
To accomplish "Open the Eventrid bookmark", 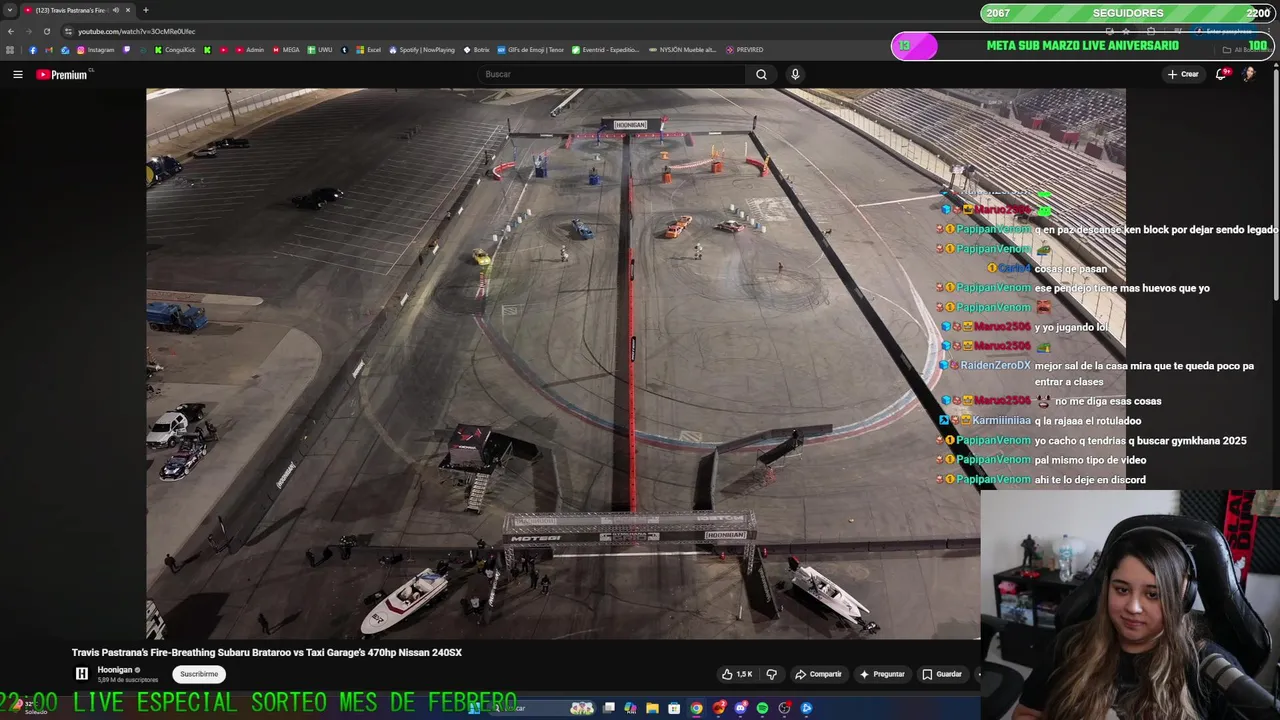I will [x=605, y=50].
